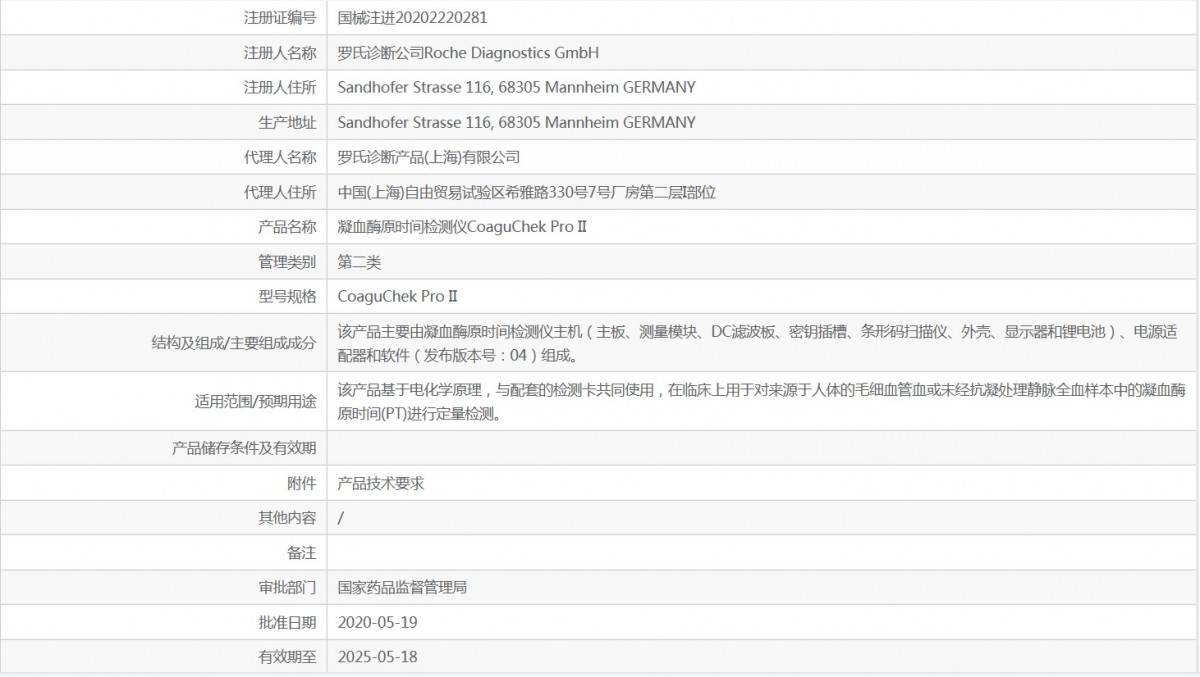This screenshot has width=1200, height=677.
Task: Click the label 注册人名称
Action: 280,52
